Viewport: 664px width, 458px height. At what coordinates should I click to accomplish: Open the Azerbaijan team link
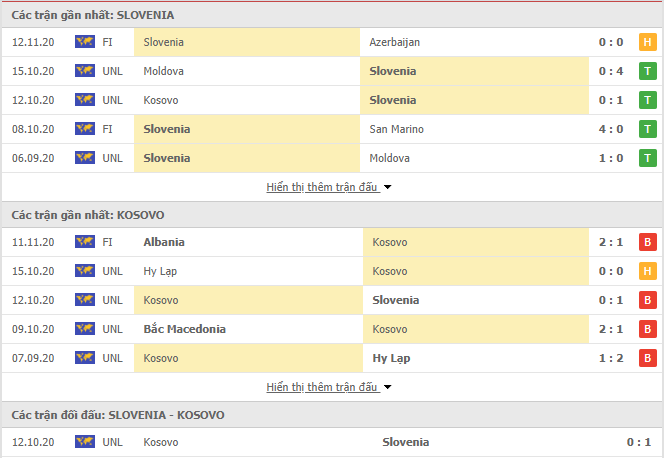pyautogui.click(x=395, y=42)
